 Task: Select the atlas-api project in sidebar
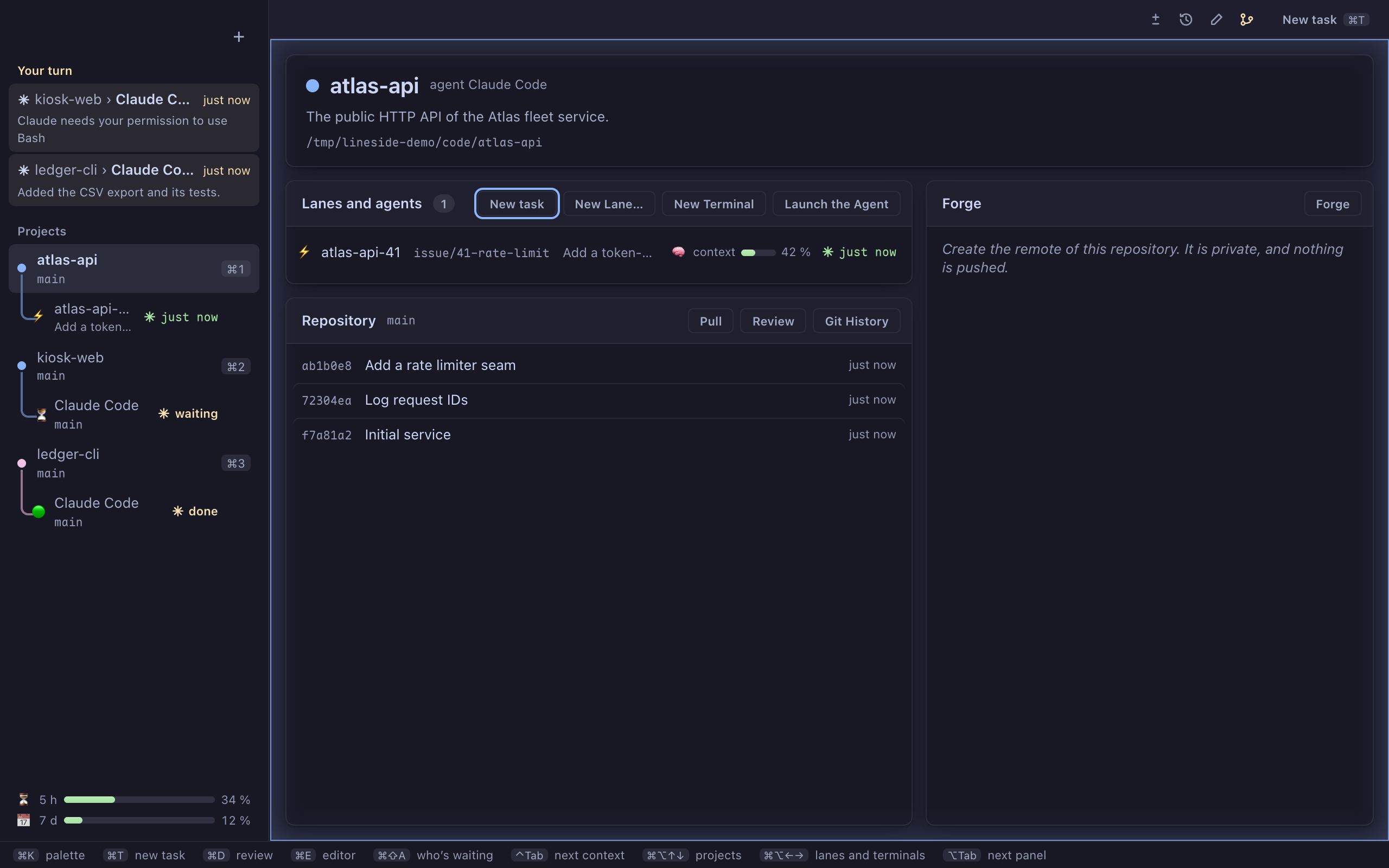(133, 269)
